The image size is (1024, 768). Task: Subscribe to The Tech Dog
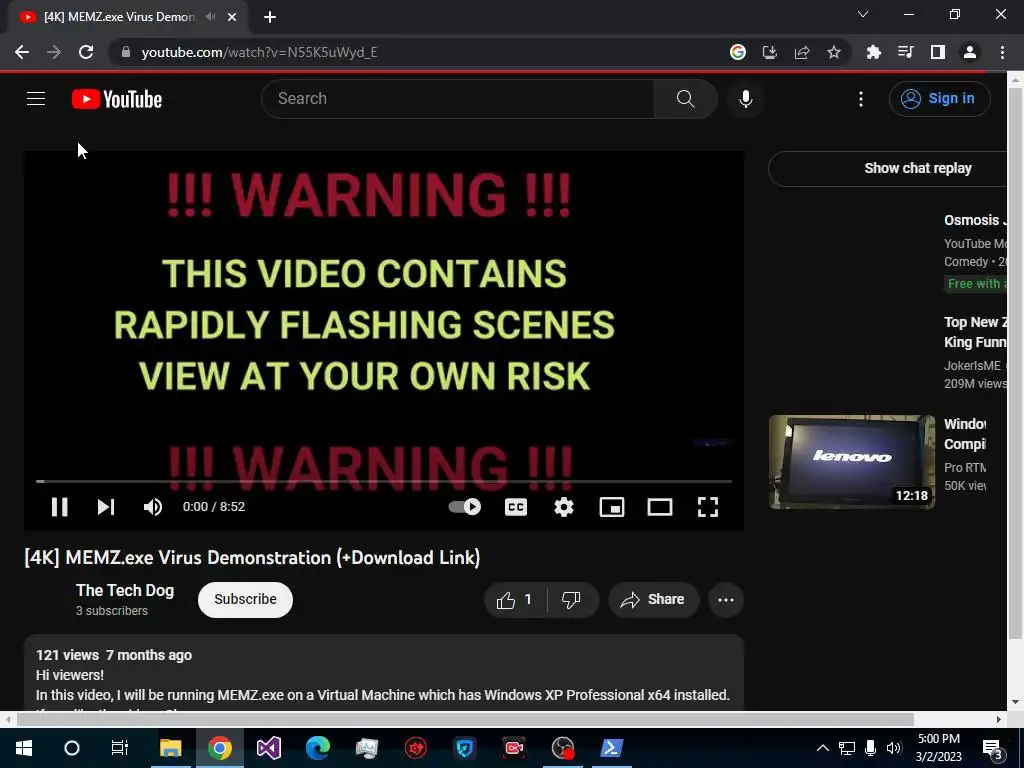245,600
